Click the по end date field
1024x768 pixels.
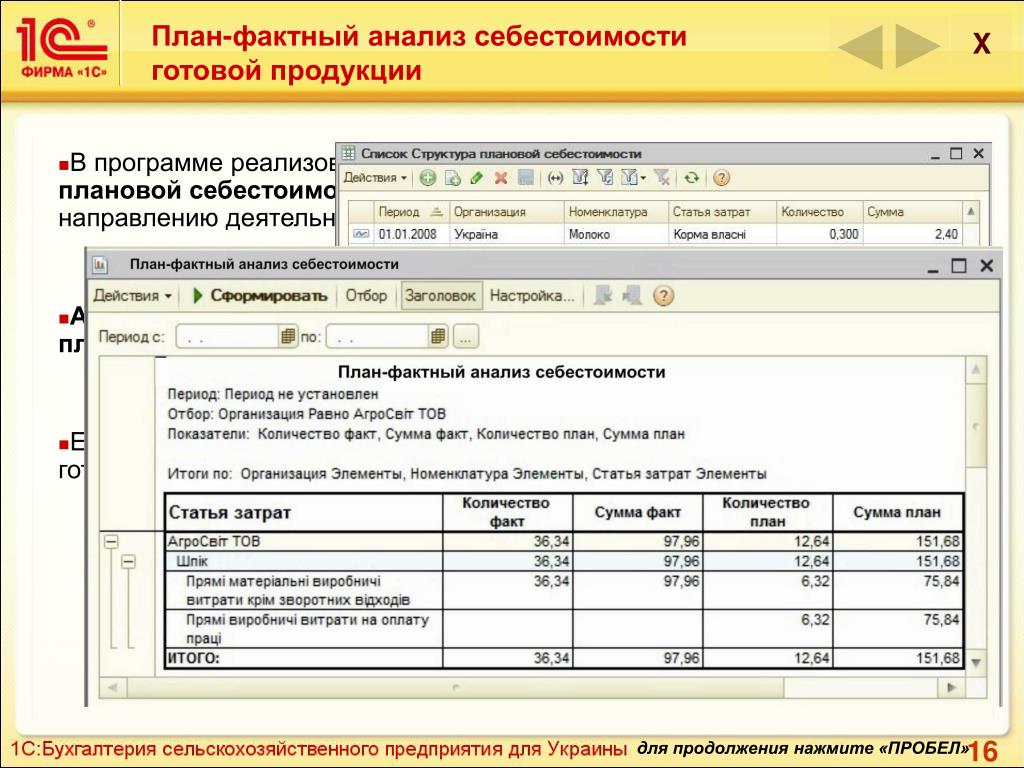coord(377,337)
